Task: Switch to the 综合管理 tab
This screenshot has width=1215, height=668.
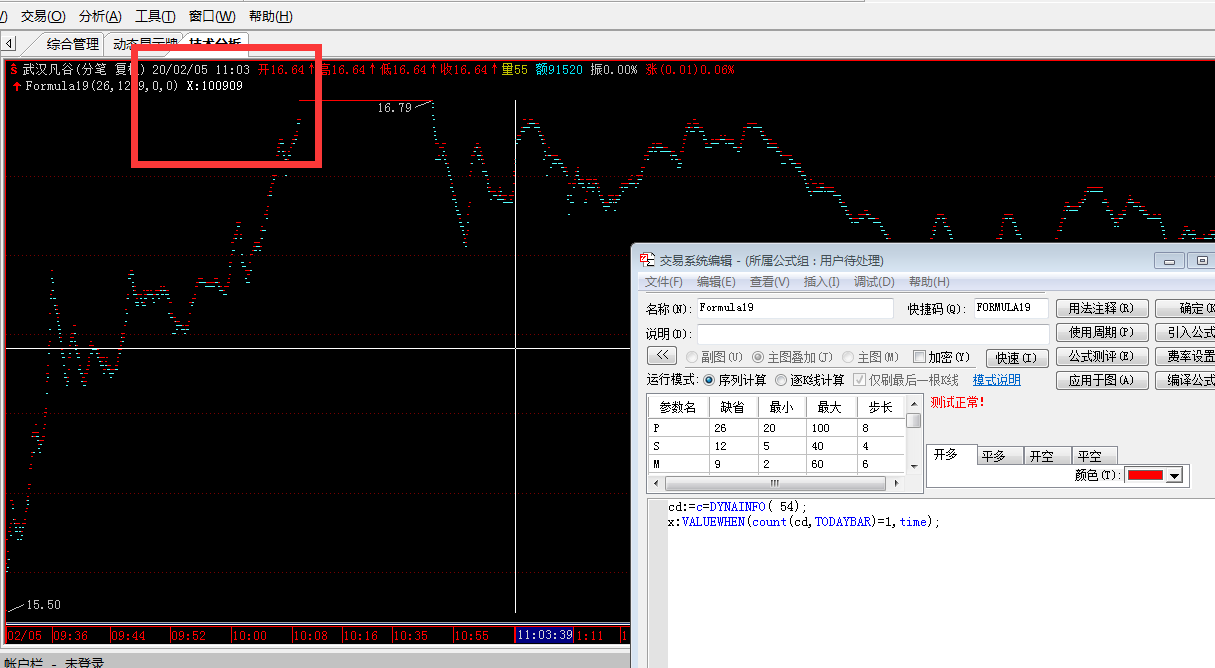Action: 72,44
